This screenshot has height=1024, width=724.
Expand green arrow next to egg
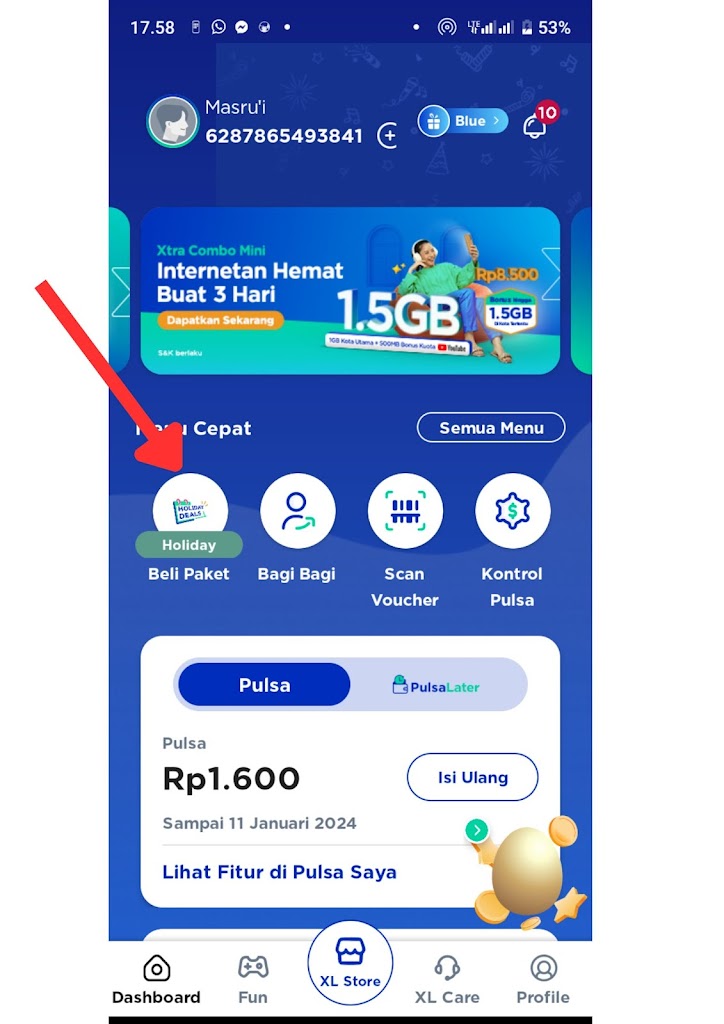tap(477, 830)
